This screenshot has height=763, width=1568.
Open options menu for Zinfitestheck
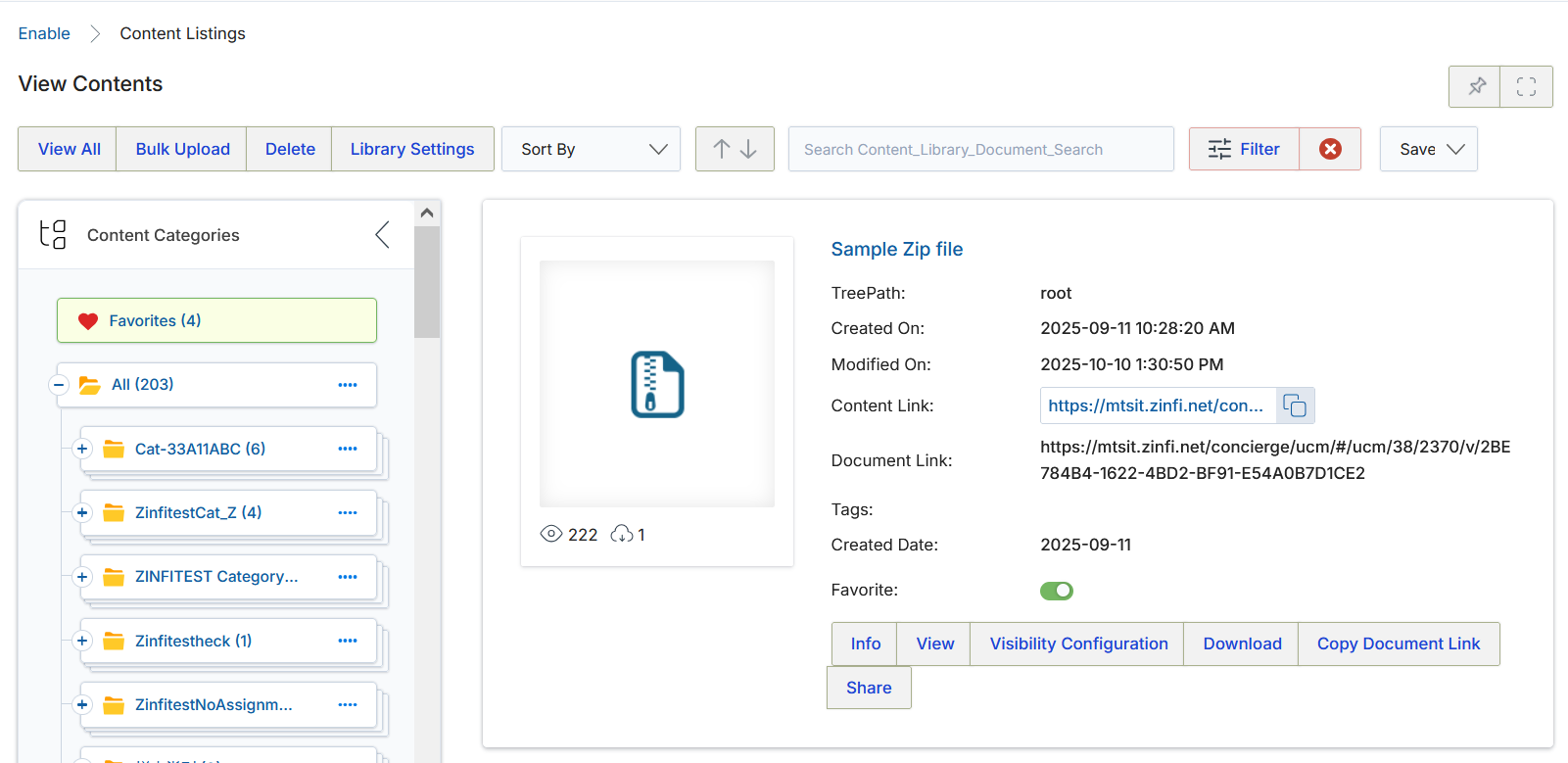point(348,641)
